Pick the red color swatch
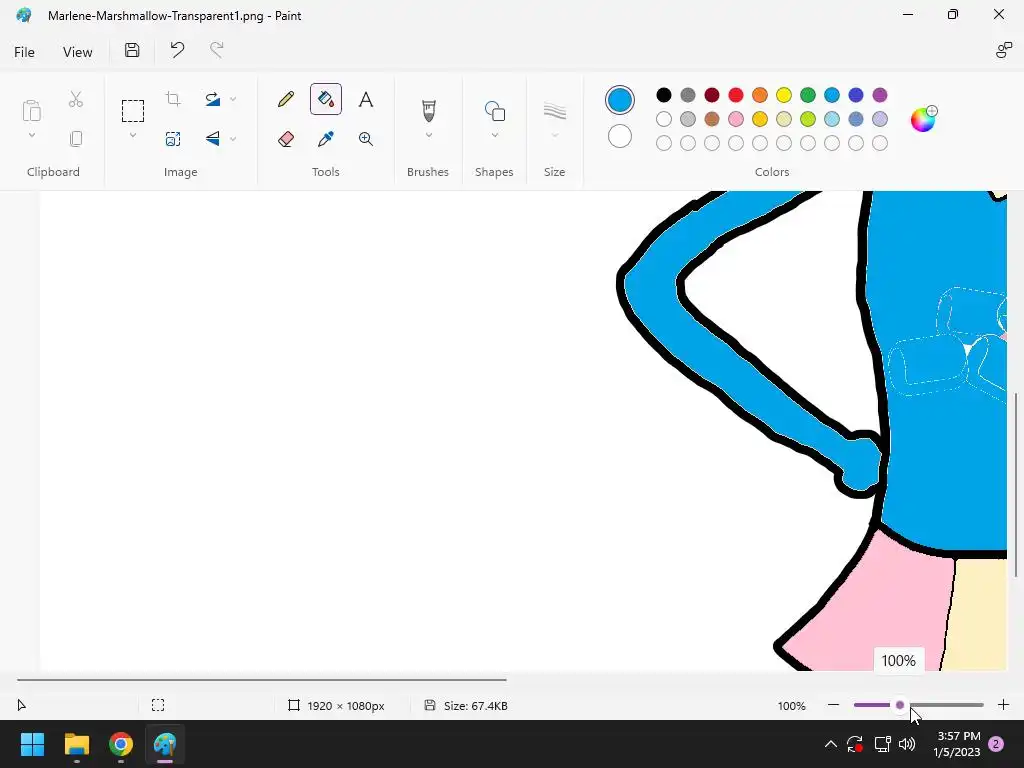The height and width of the screenshot is (768, 1024). [x=736, y=95]
